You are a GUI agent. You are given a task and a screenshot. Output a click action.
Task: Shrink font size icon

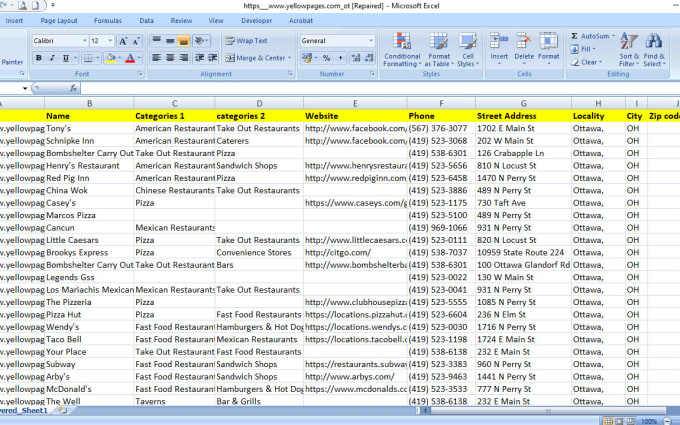136,41
